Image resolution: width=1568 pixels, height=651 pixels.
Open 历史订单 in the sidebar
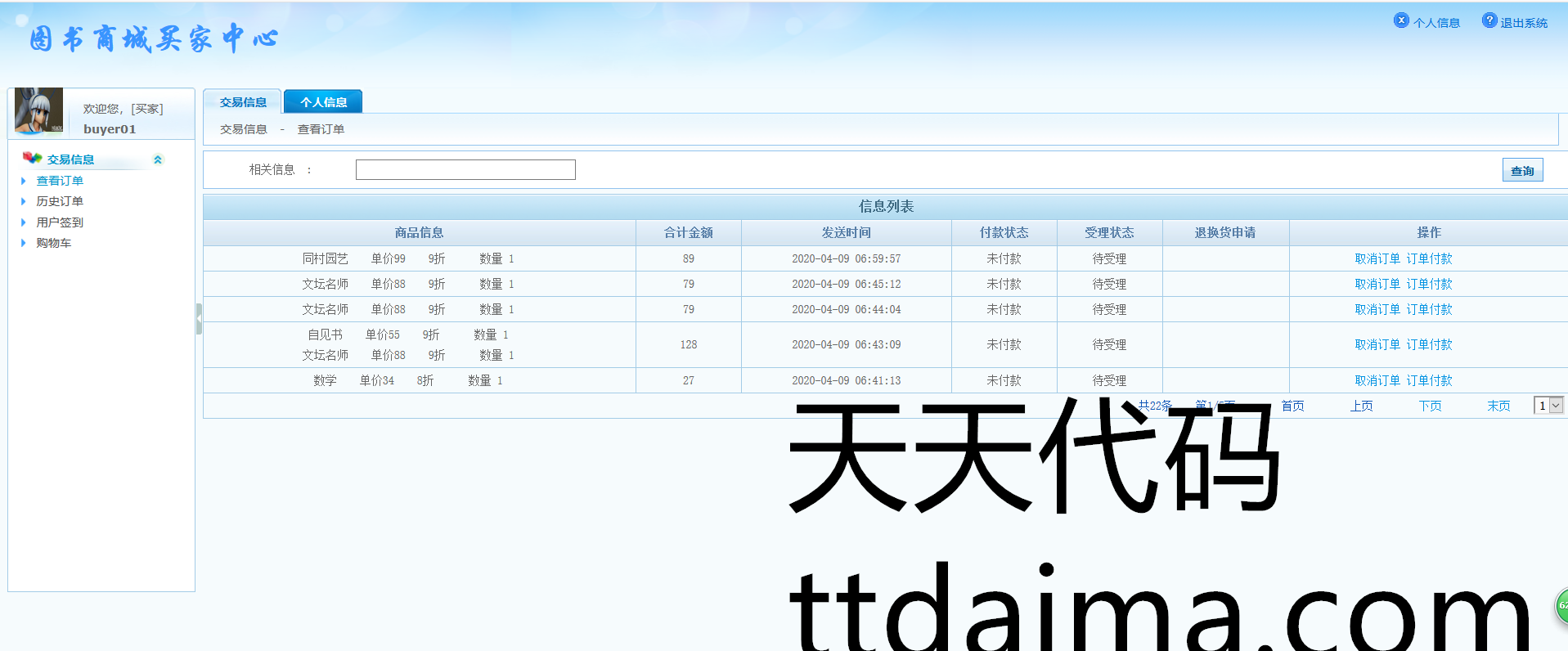click(x=60, y=201)
